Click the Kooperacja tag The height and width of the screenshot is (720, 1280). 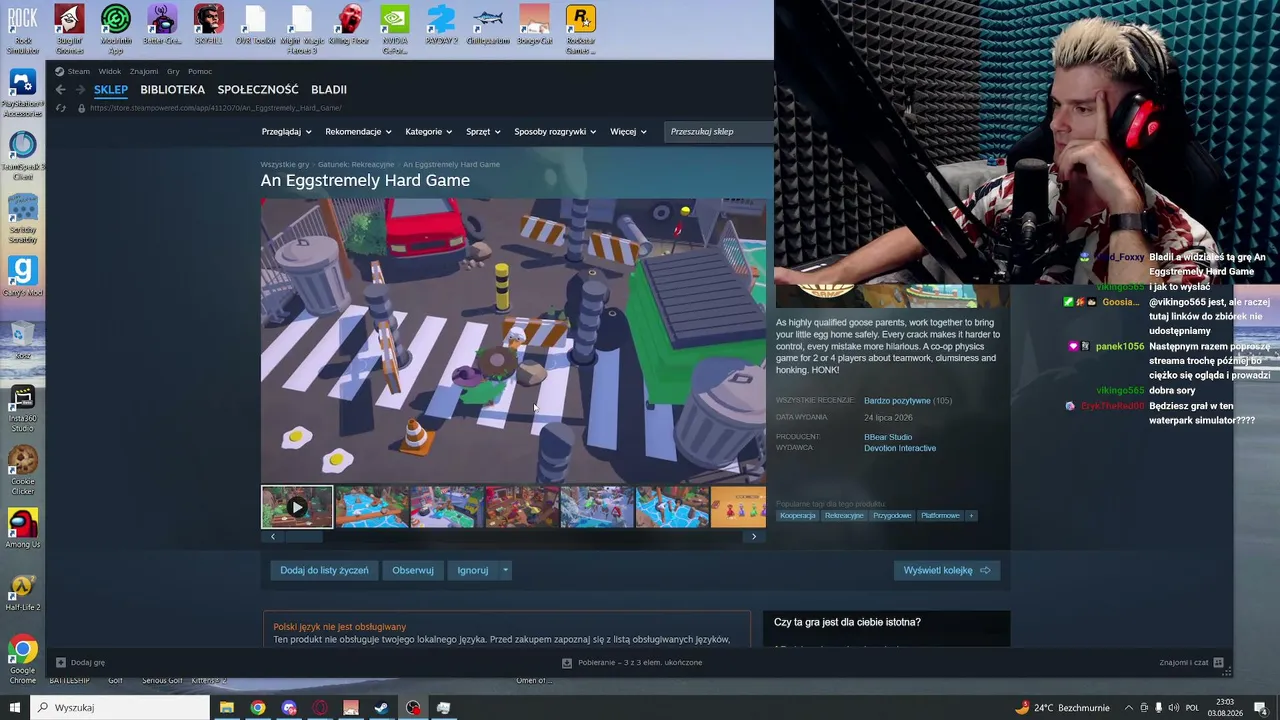pyautogui.click(x=798, y=516)
